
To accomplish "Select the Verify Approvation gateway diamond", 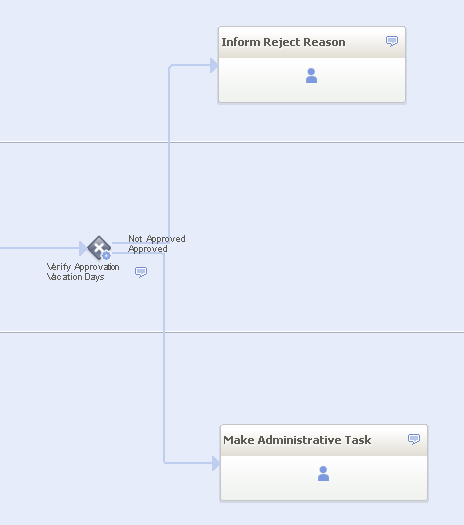I will tap(99, 248).
